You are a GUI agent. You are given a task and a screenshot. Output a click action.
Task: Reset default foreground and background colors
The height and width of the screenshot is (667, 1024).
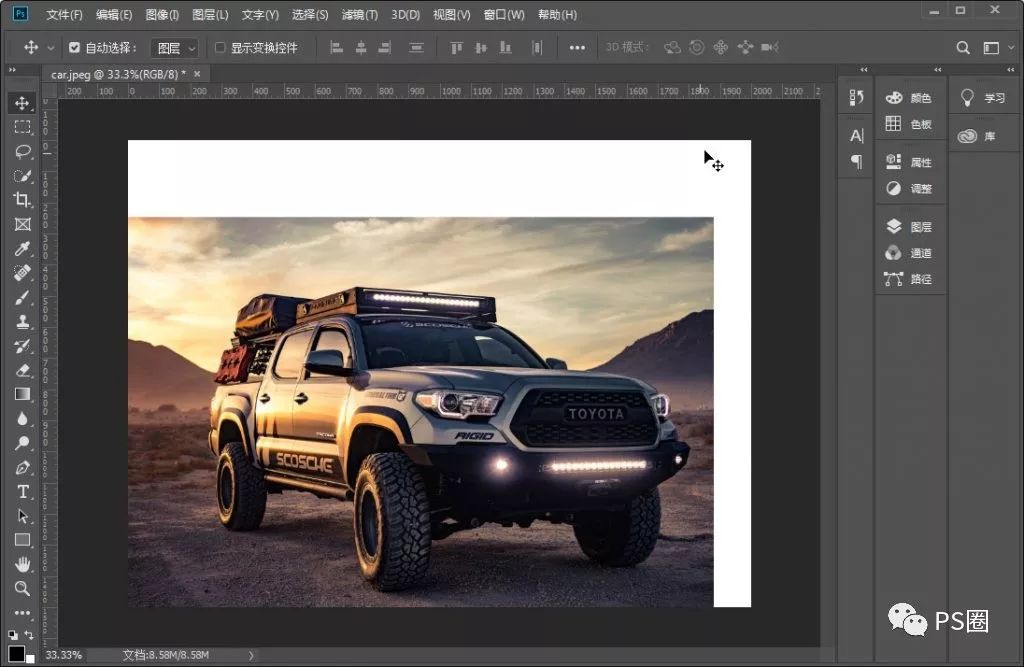pos(13,634)
